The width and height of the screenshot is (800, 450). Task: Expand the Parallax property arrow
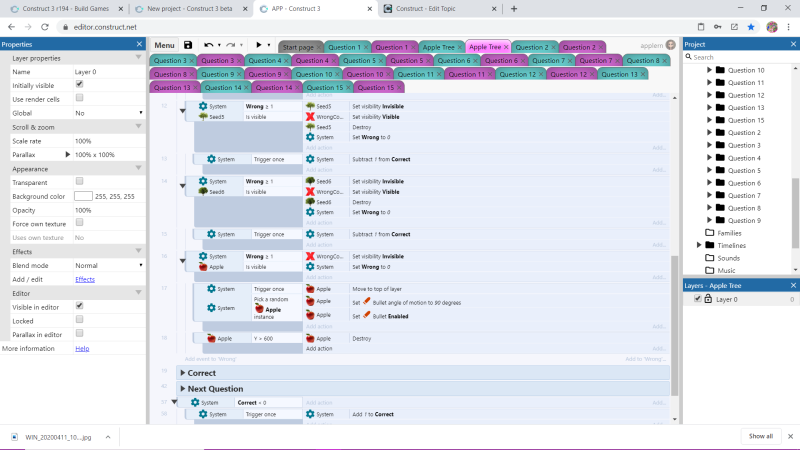point(67,155)
